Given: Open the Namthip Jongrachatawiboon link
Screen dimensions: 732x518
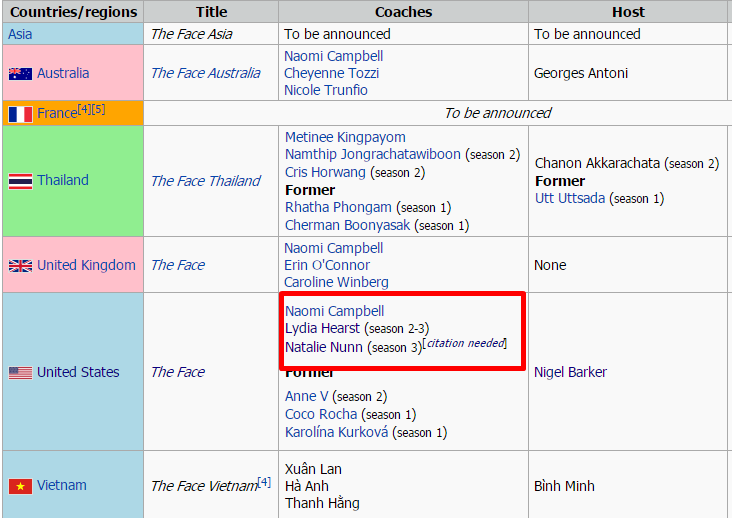Looking at the screenshot, I should 373,154.
